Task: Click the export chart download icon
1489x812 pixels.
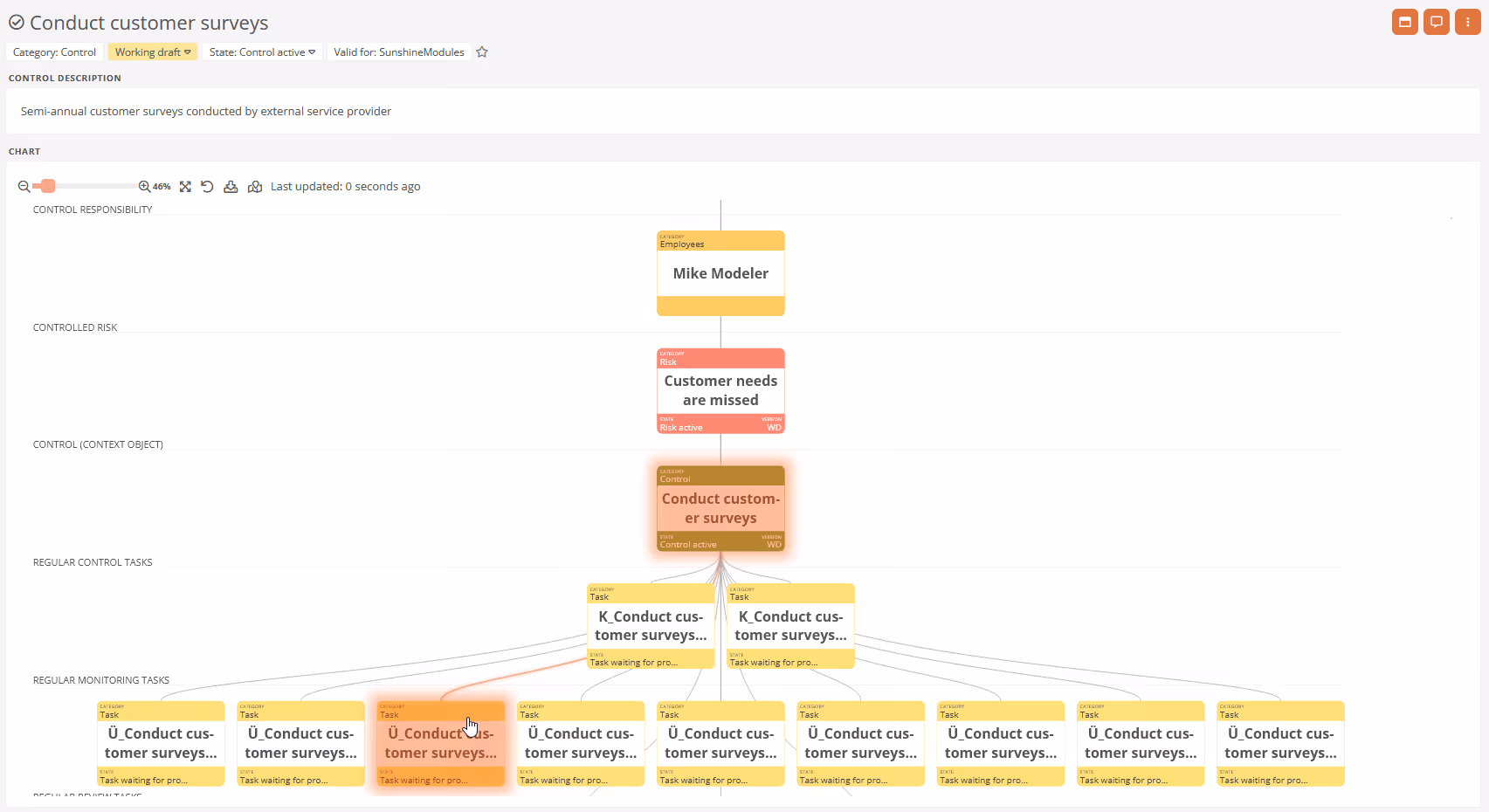Action: (231, 187)
